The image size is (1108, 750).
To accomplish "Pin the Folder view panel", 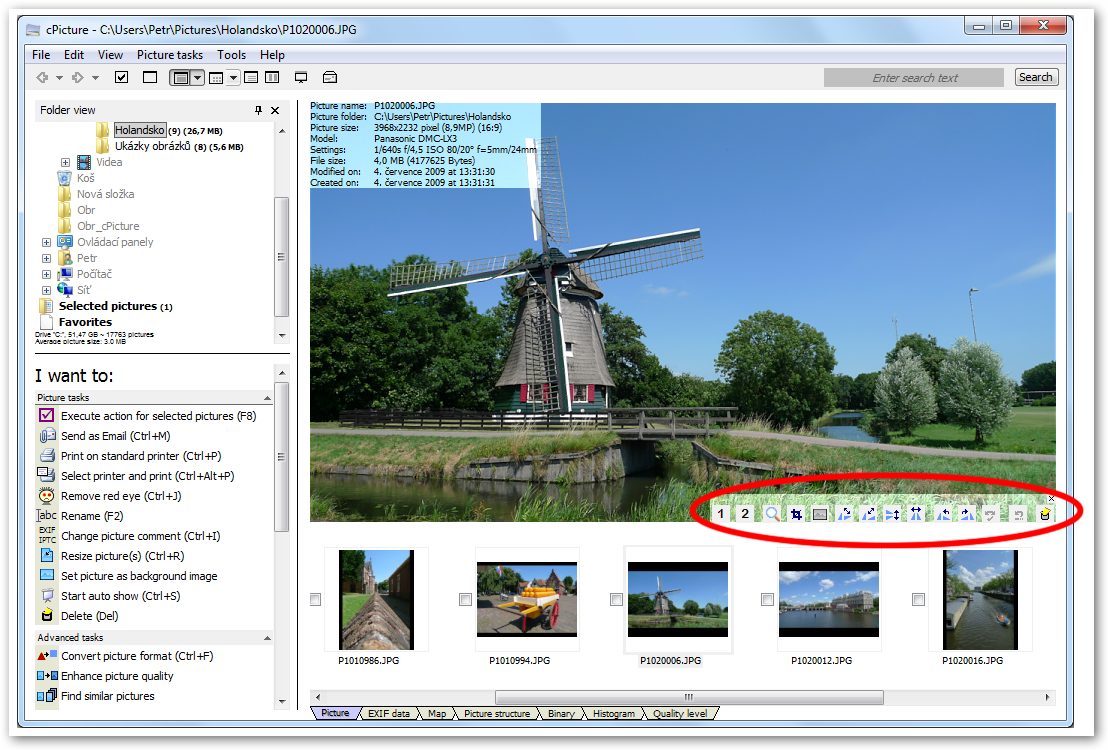I will tap(259, 110).
